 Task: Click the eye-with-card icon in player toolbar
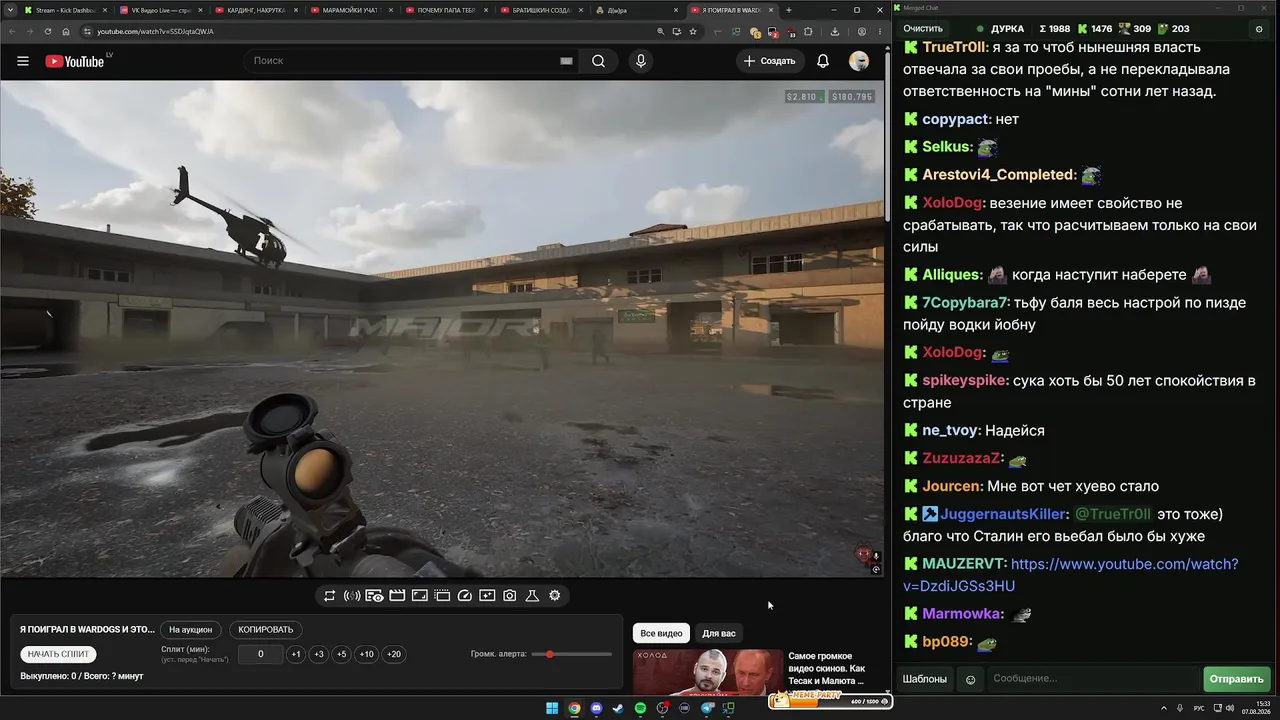click(x=374, y=596)
